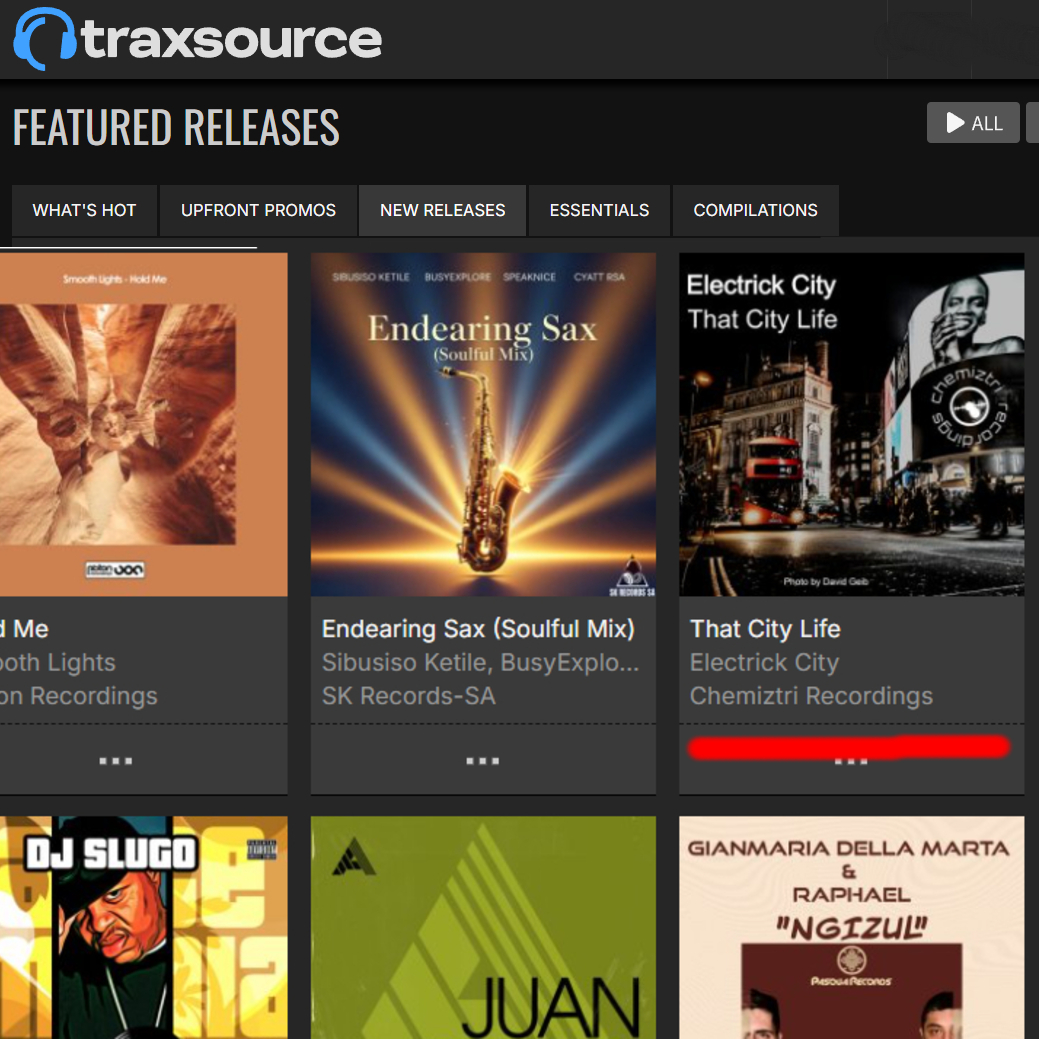Open the Sibusiso Ketile, BusyExplo... artist link
The width and height of the screenshot is (1039, 1039).
pyautogui.click(x=480, y=662)
